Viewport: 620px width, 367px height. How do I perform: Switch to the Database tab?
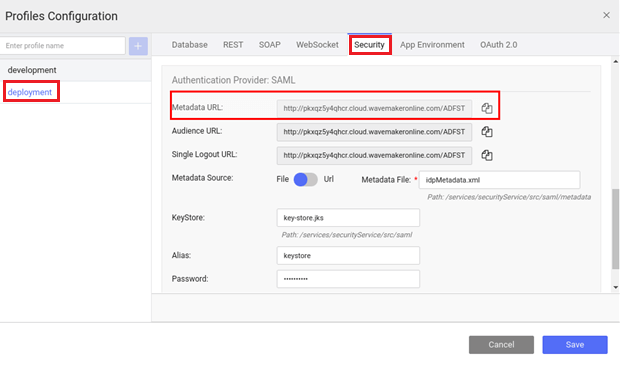[x=189, y=45]
